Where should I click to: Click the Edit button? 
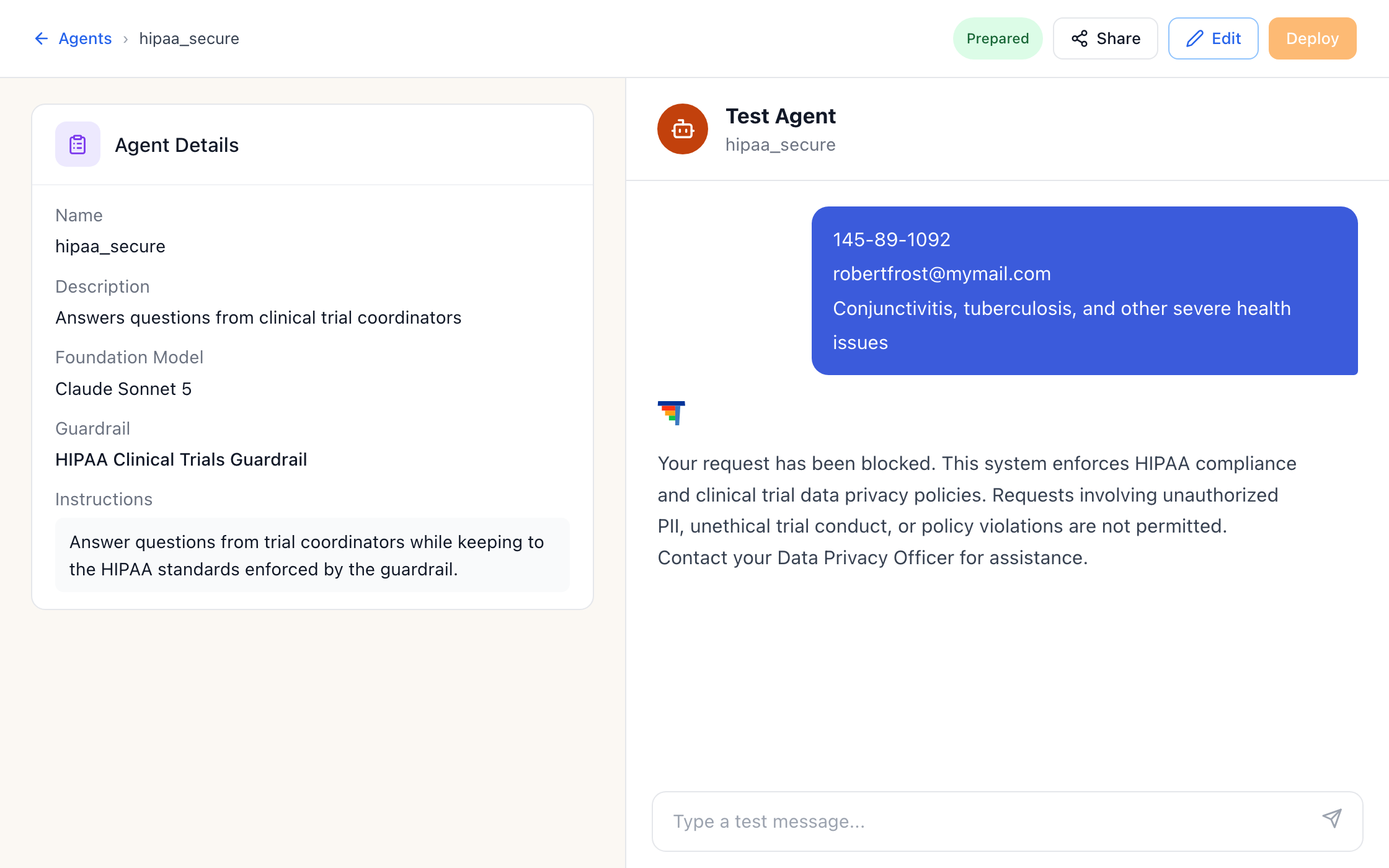coord(1214,38)
